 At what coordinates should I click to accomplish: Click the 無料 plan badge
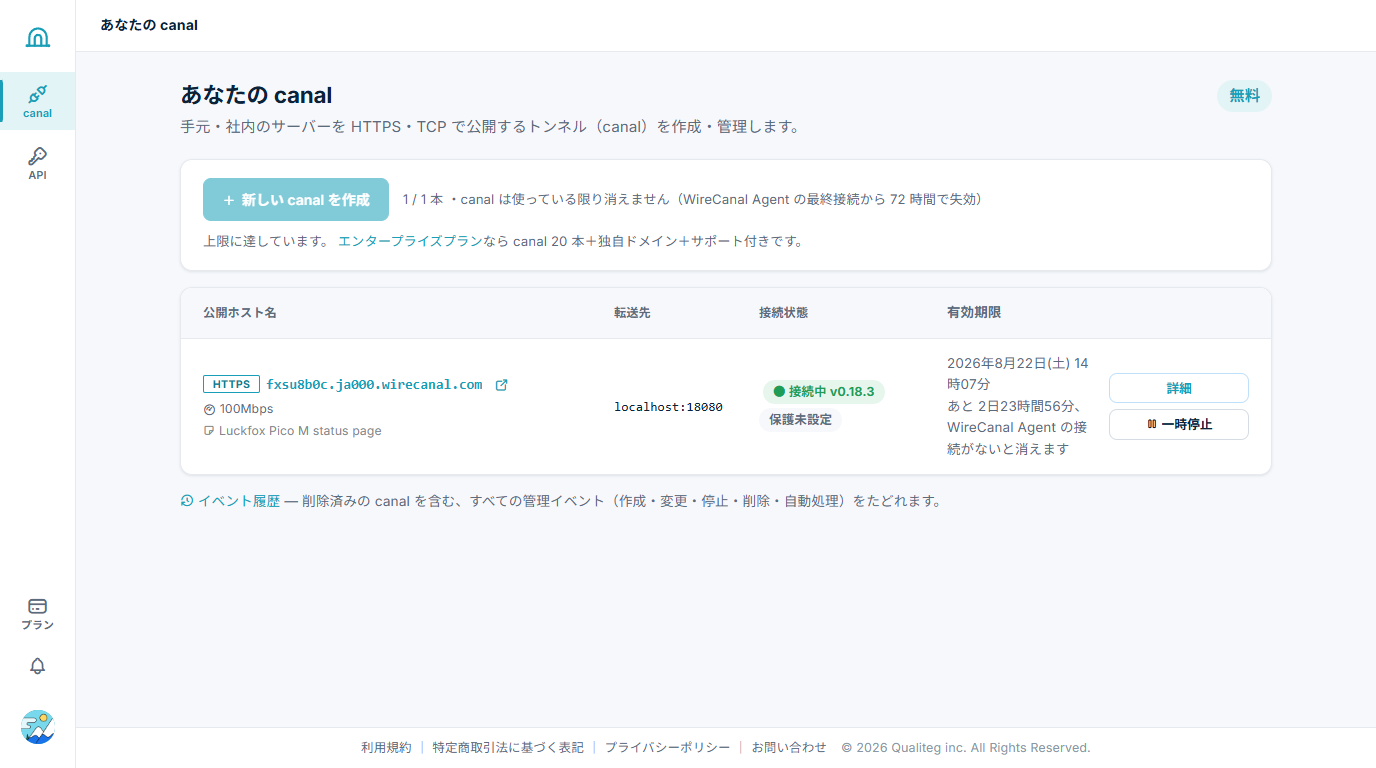pos(1244,96)
